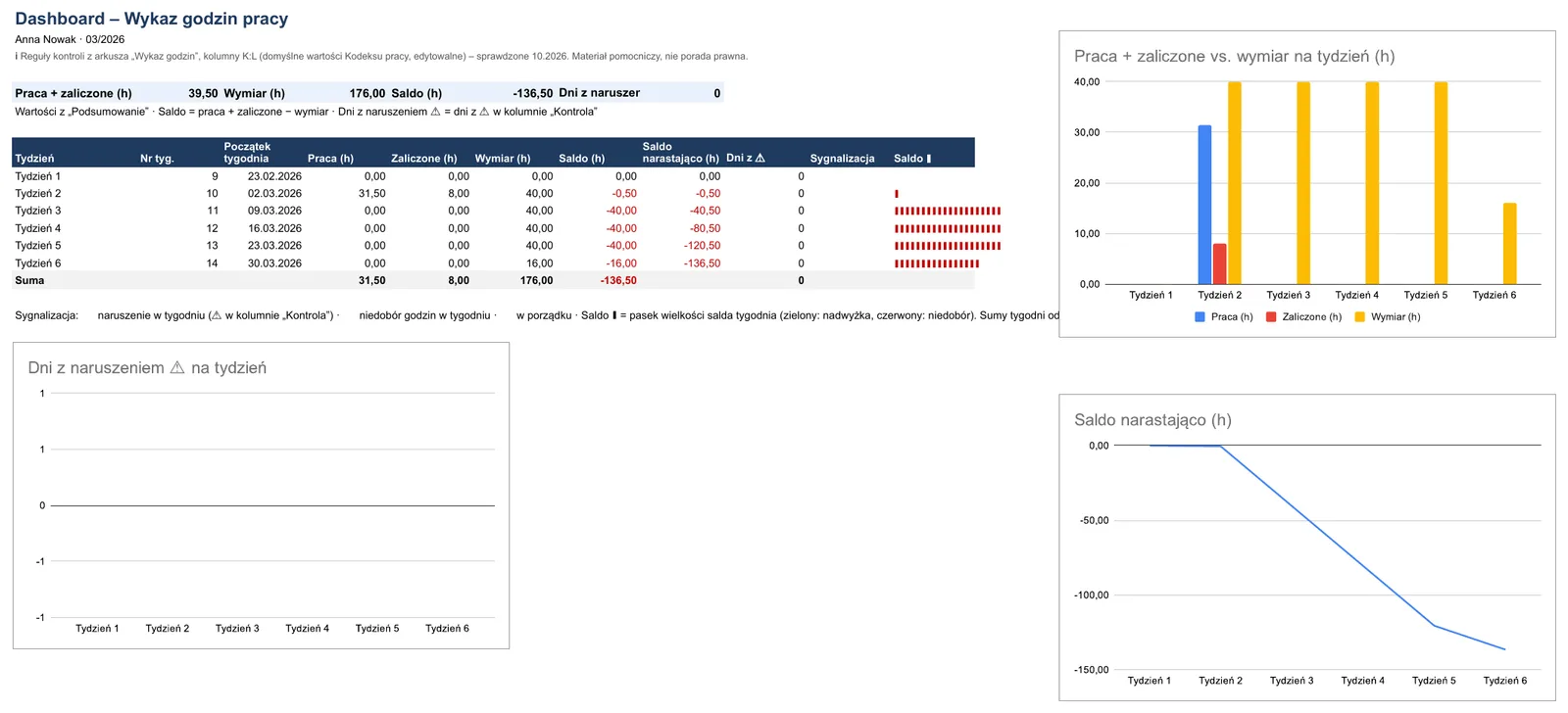Select the -136,50 total in the Suma row

click(618, 280)
